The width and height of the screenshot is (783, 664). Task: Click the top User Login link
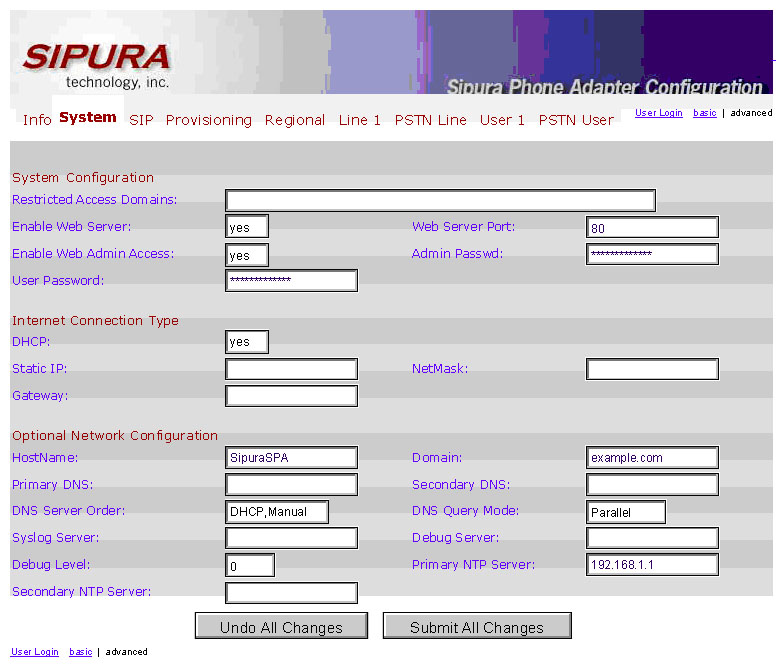click(x=658, y=113)
